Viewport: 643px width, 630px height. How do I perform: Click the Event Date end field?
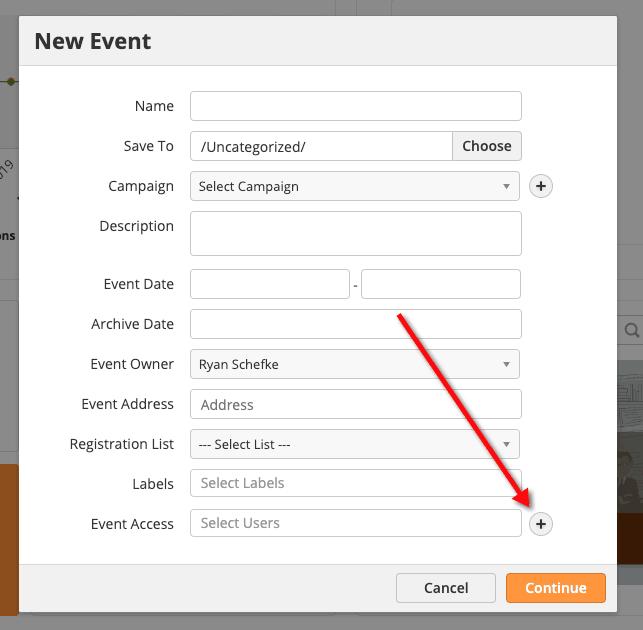point(441,284)
